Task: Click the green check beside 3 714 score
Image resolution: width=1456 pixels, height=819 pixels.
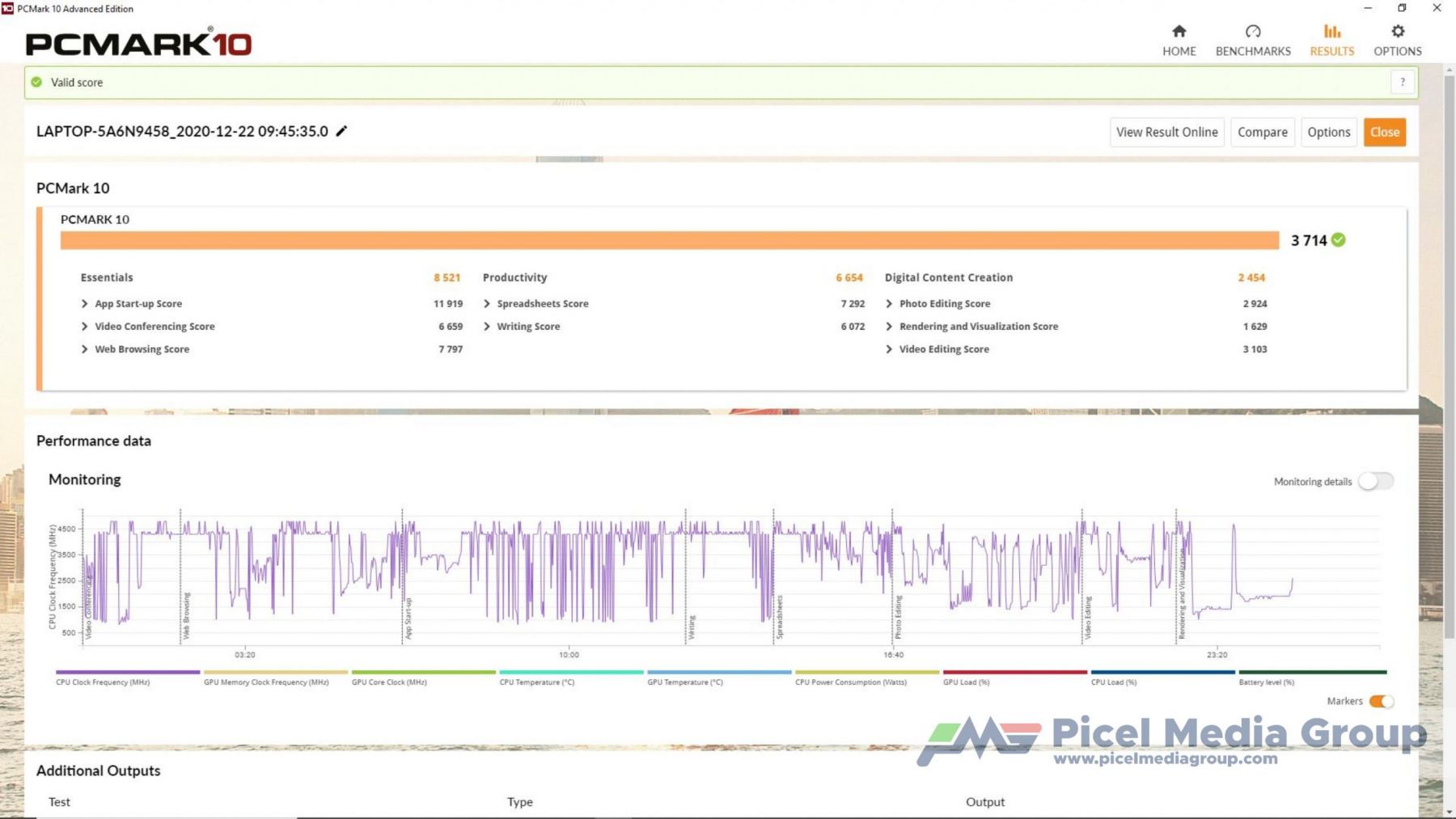Action: tap(1339, 240)
